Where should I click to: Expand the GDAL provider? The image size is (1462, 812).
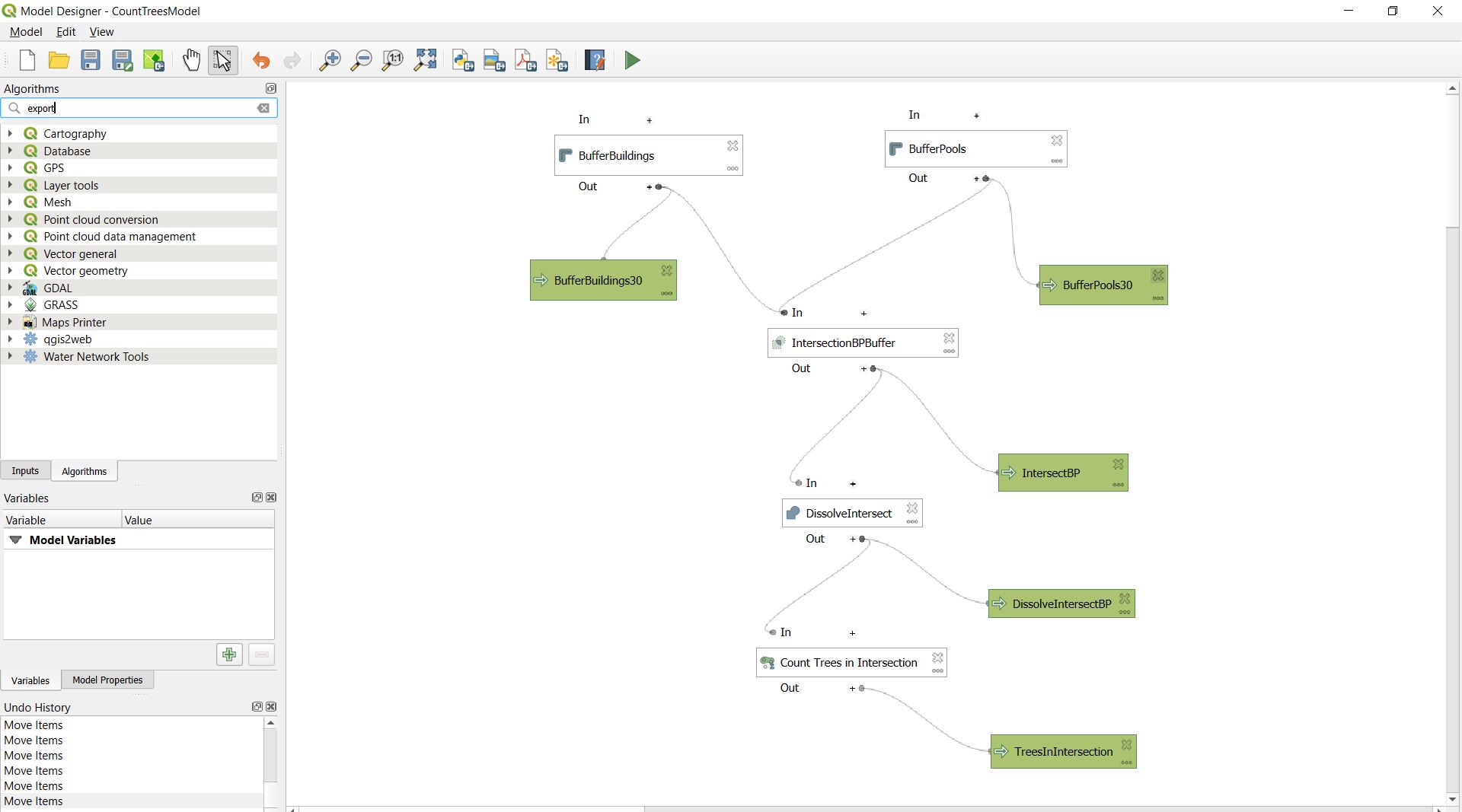click(10, 288)
